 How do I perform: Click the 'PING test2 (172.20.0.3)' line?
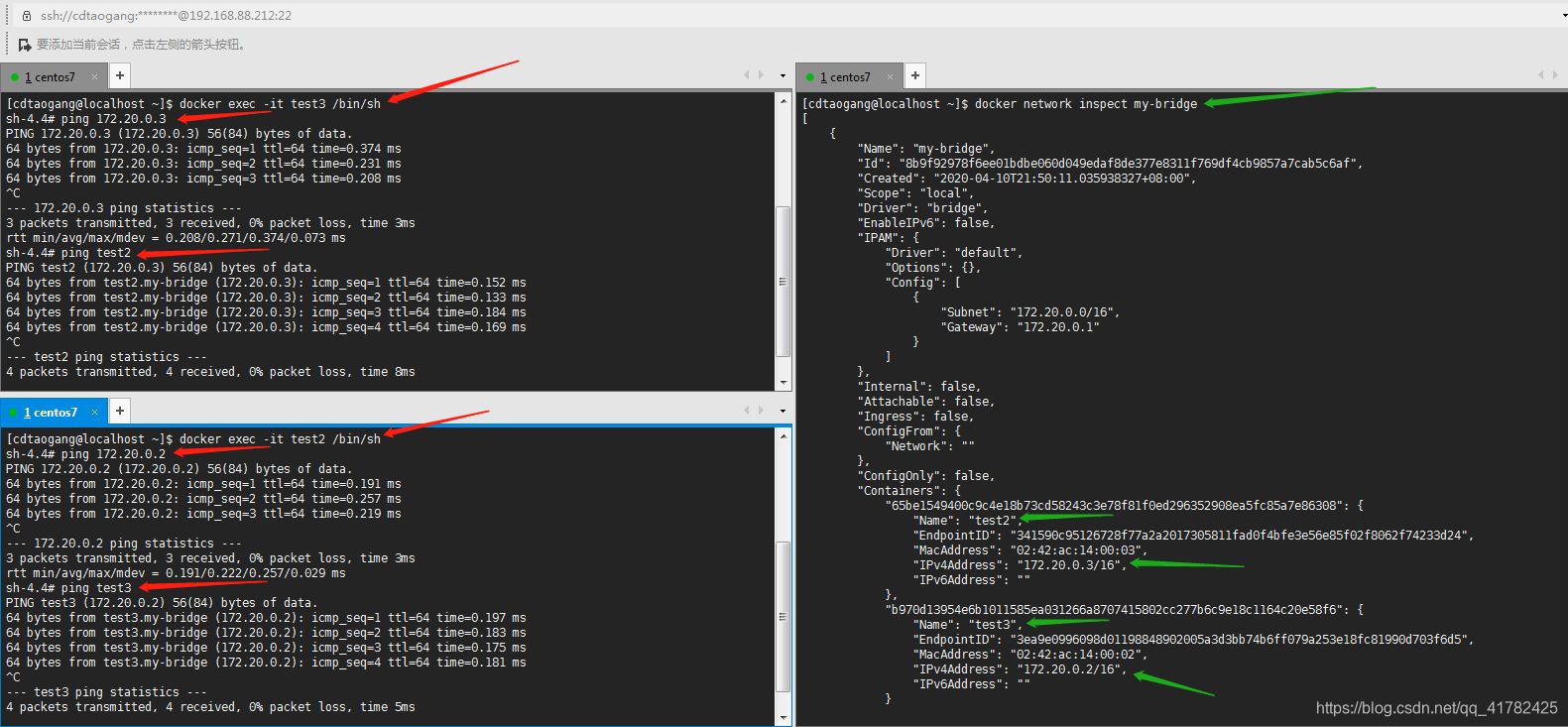[x=162, y=268]
